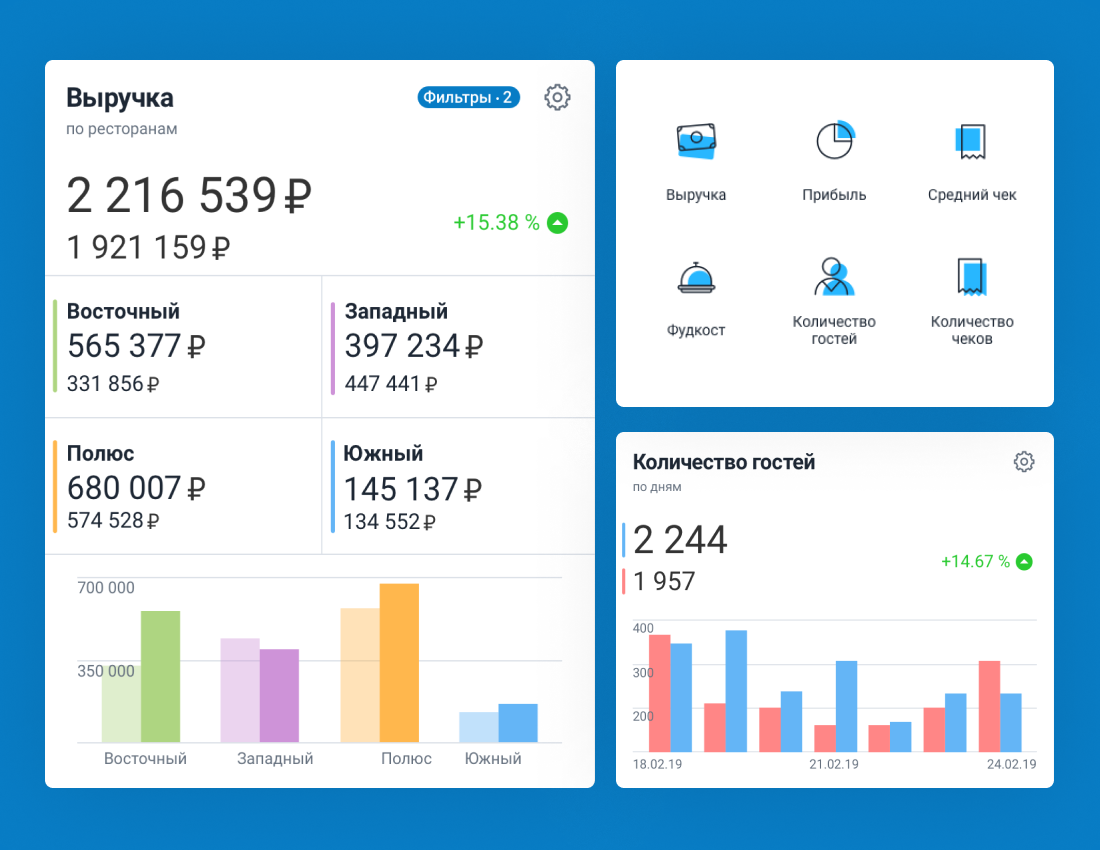This screenshot has height=850, width=1100.
Task: Select the Фудкост serving dish icon
Action: 696,278
